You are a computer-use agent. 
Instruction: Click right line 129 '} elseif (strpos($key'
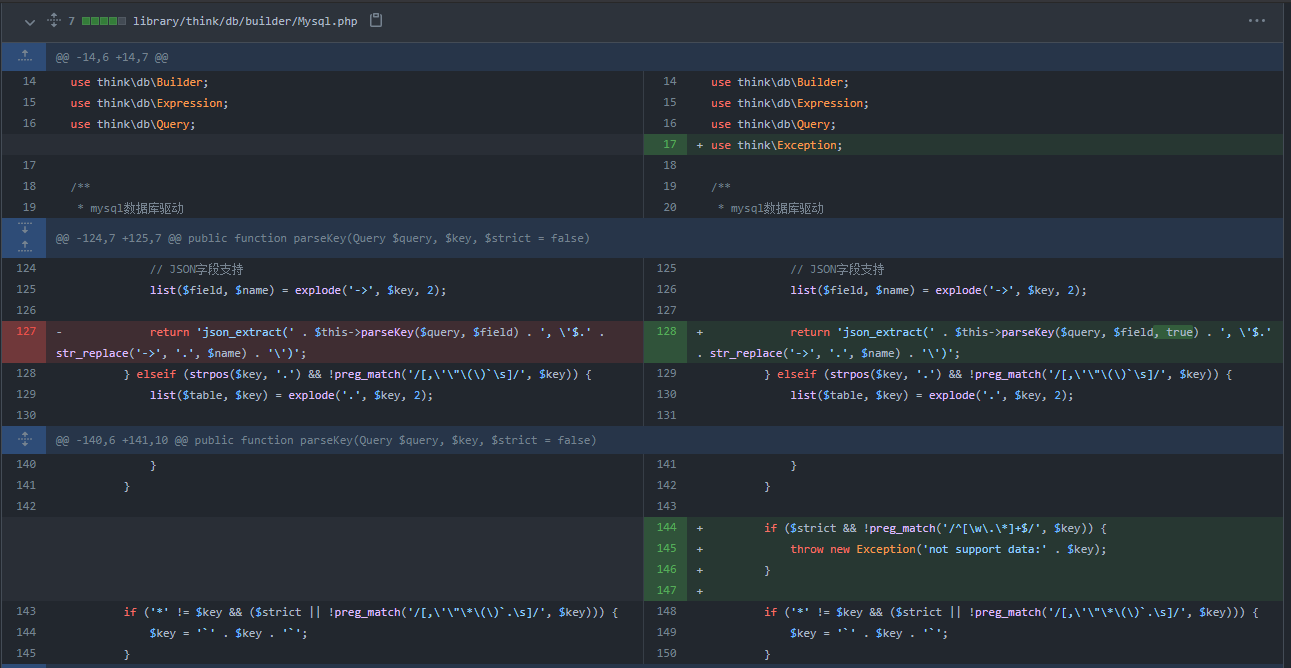click(998, 374)
